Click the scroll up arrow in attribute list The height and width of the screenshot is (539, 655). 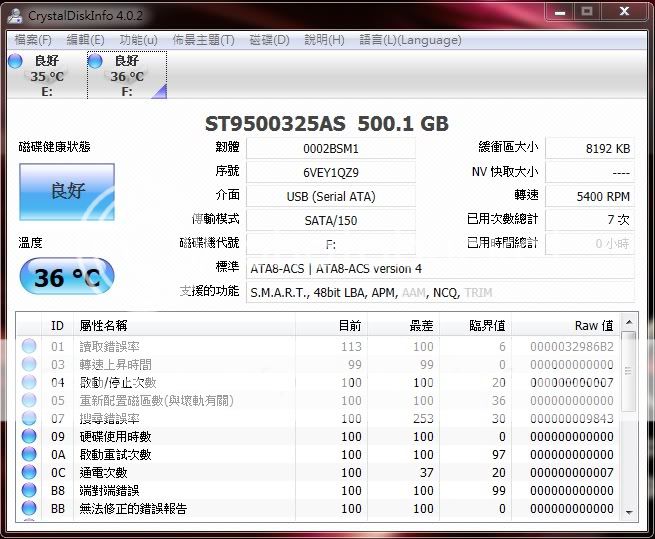tap(629, 322)
